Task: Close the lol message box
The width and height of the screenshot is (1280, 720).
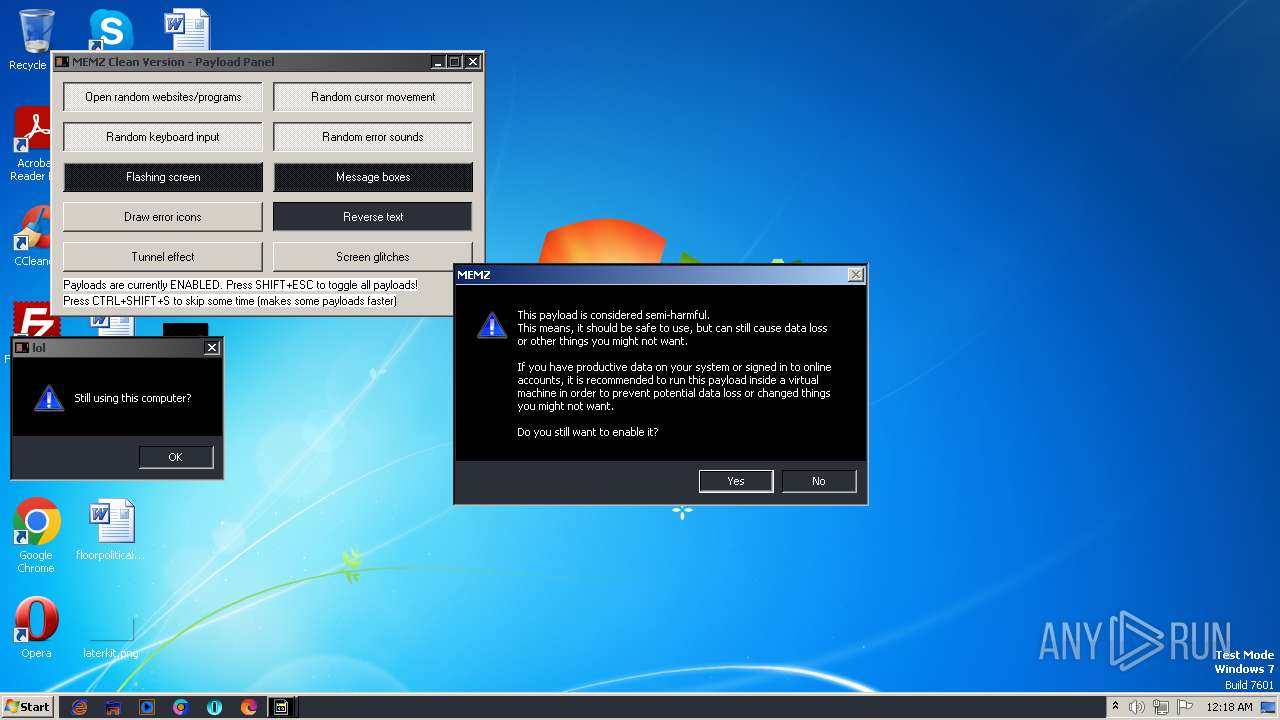Action: click(x=212, y=348)
